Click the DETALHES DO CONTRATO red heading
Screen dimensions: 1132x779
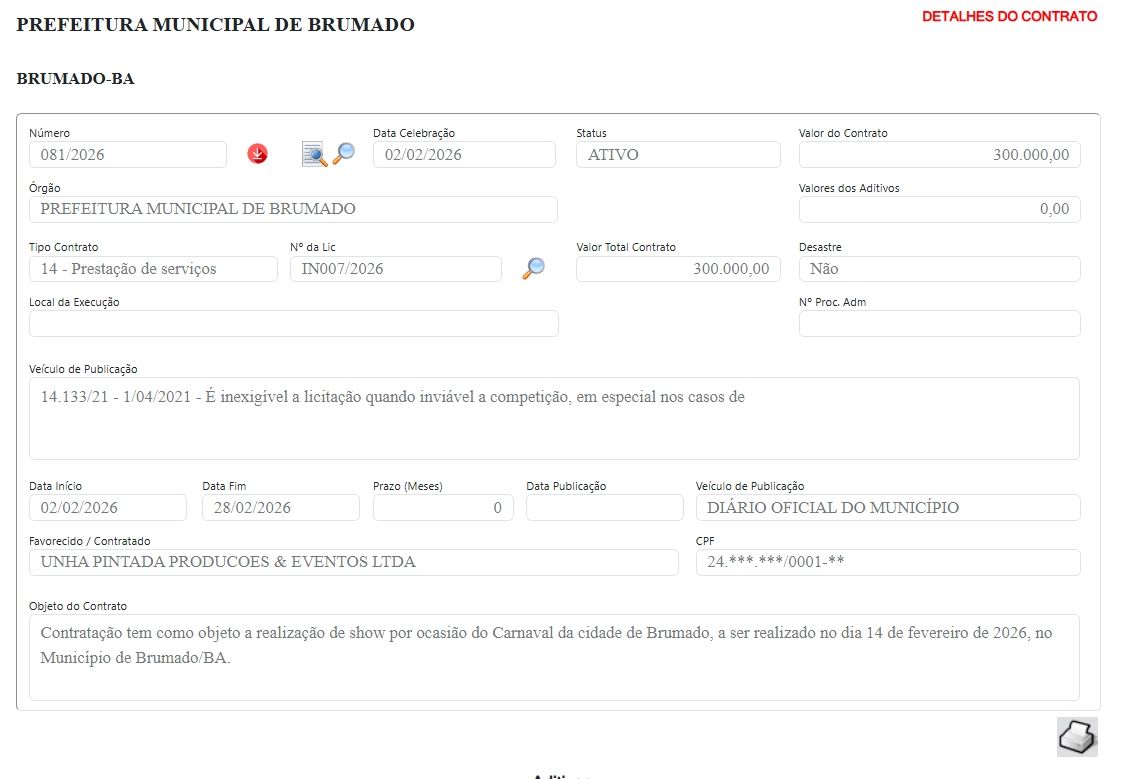(1009, 17)
